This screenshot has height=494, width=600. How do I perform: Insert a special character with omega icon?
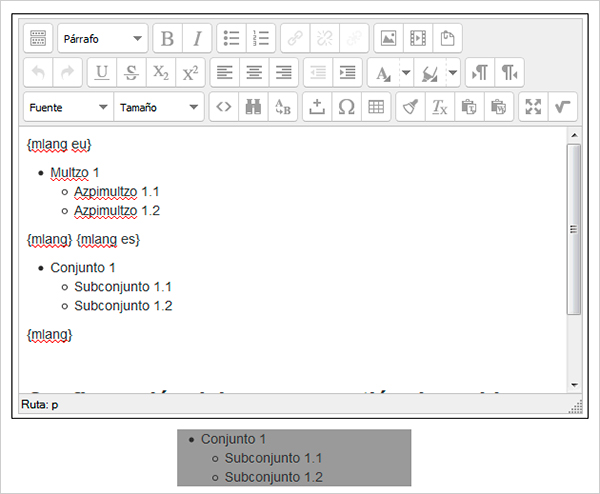point(347,106)
